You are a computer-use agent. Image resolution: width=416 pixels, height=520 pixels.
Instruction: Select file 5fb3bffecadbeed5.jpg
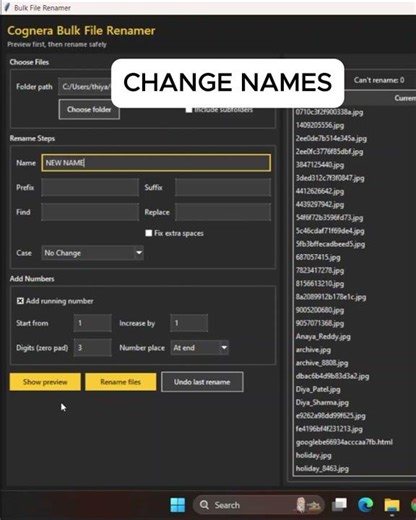[x=330, y=244]
